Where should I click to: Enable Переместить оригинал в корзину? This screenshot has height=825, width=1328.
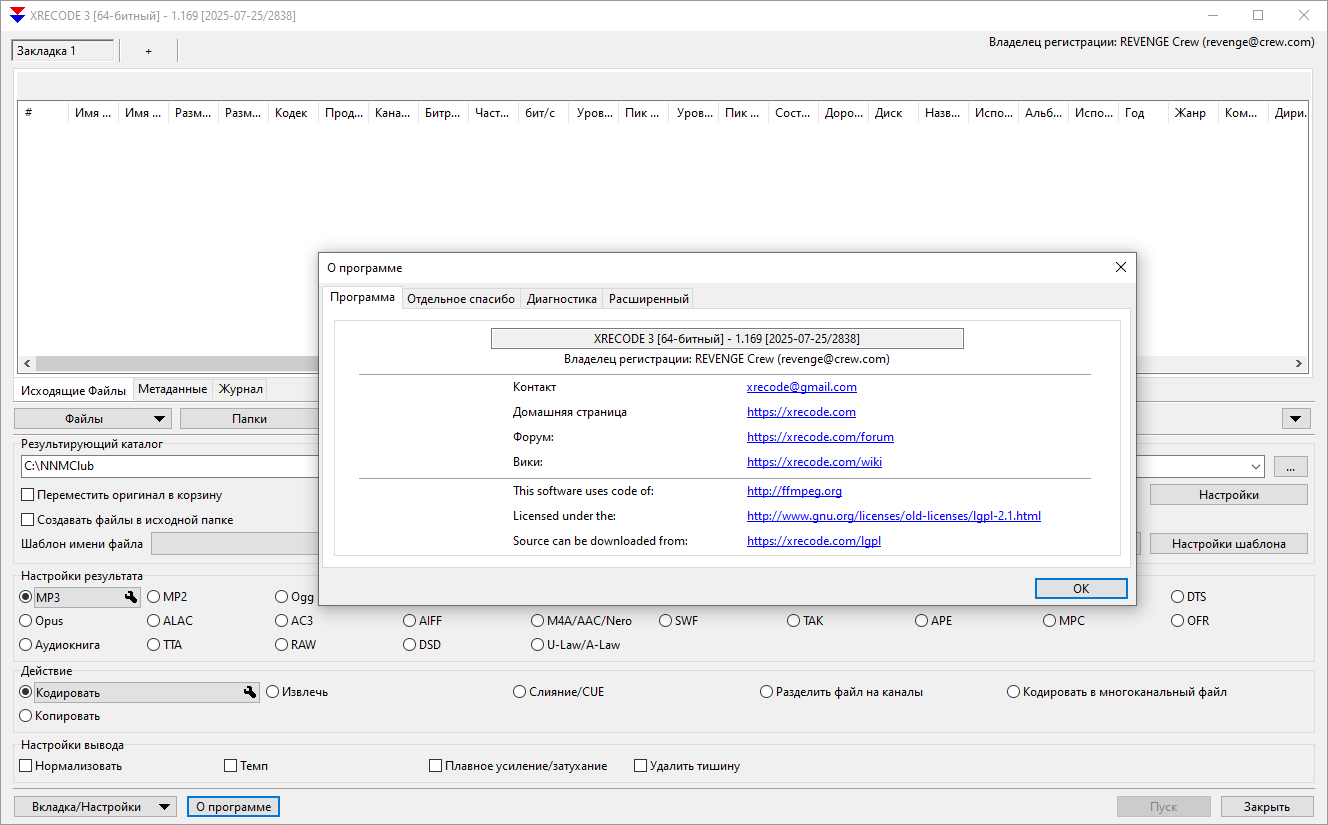click(28, 495)
